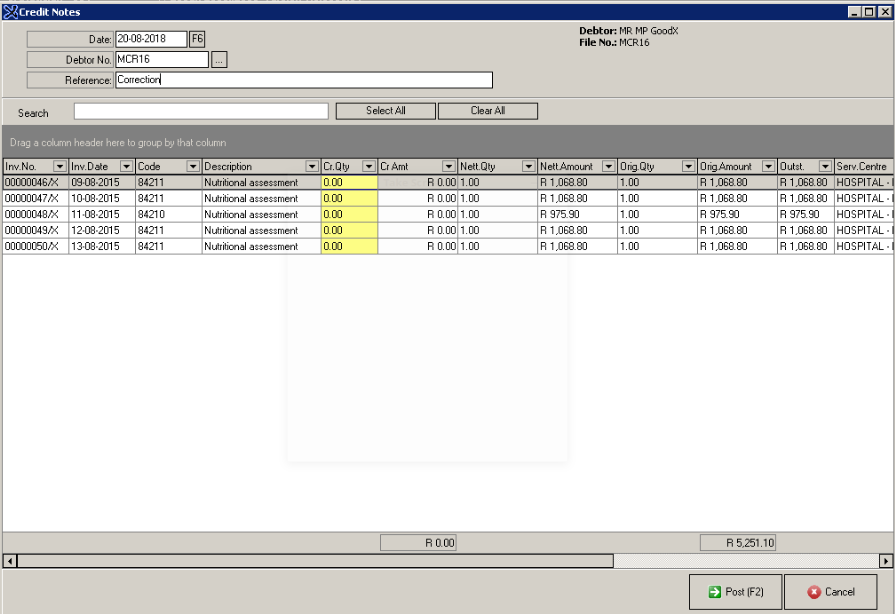
Task: Click the Clear All button
Action: pyautogui.click(x=487, y=111)
